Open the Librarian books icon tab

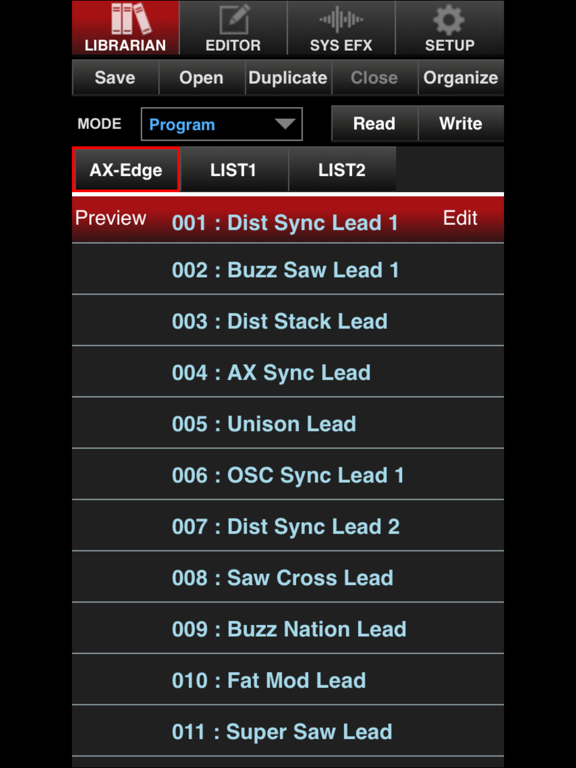coord(125,27)
